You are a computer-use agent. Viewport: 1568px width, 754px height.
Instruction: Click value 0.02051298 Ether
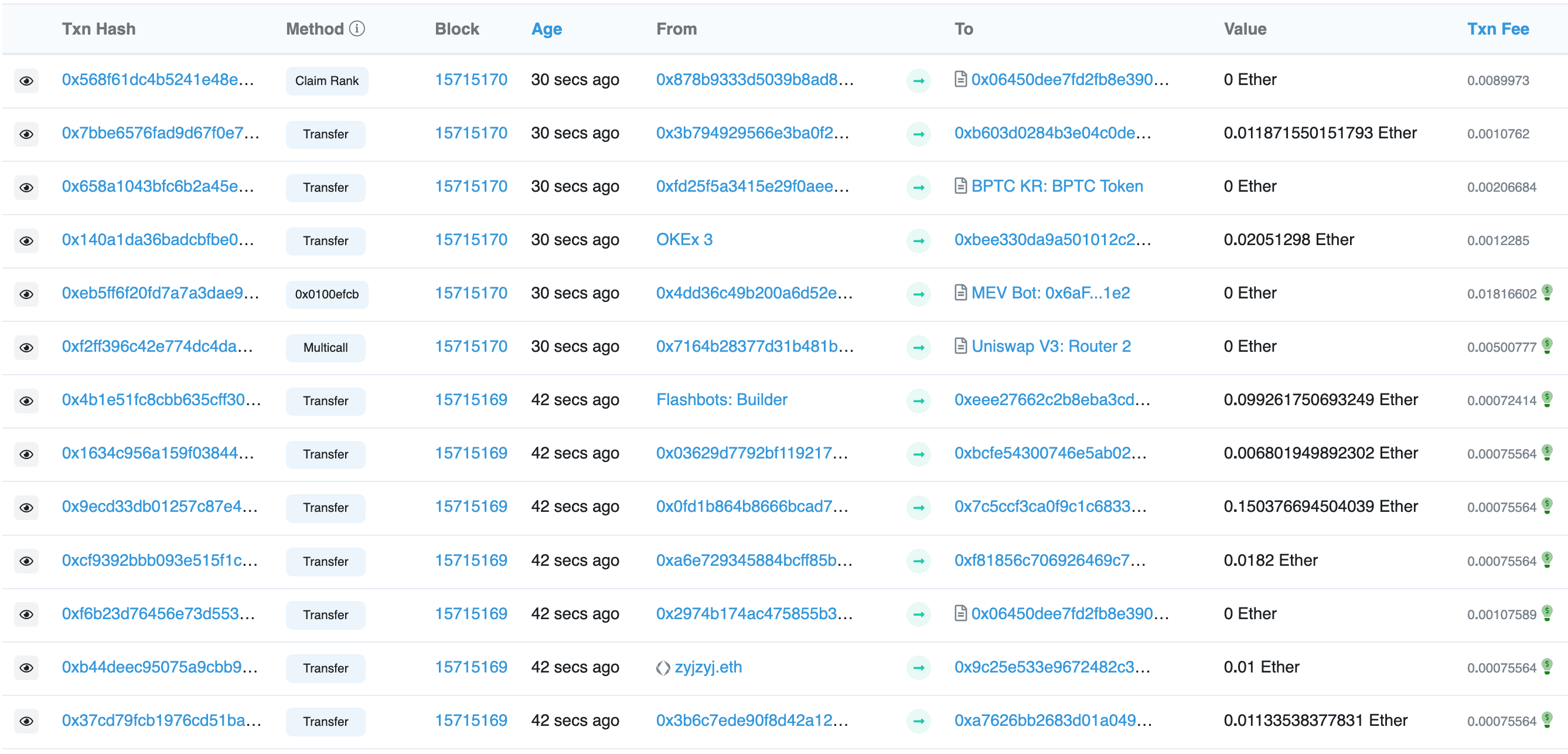point(1289,239)
